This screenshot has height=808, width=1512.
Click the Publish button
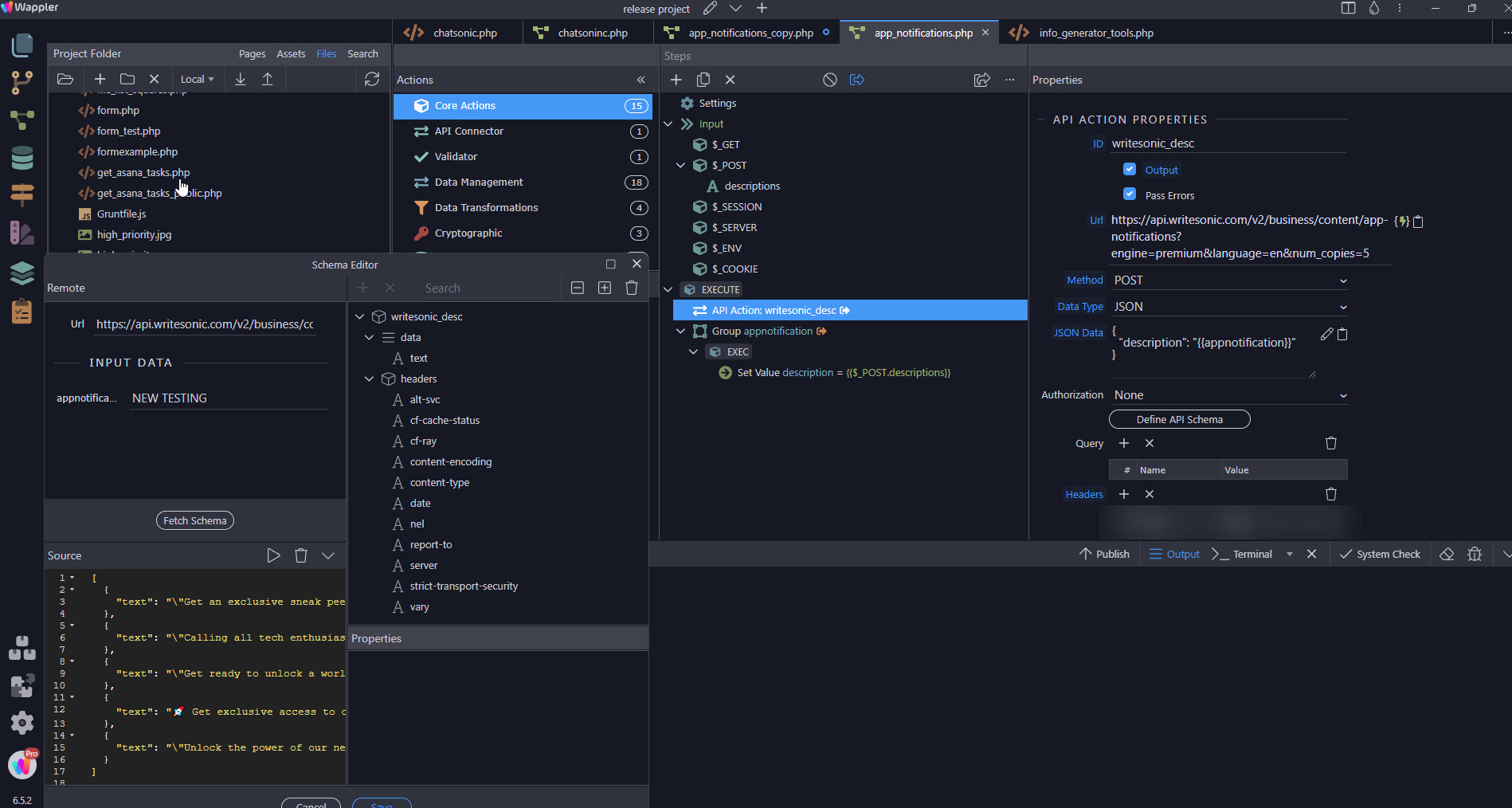[x=1104, y=554]
